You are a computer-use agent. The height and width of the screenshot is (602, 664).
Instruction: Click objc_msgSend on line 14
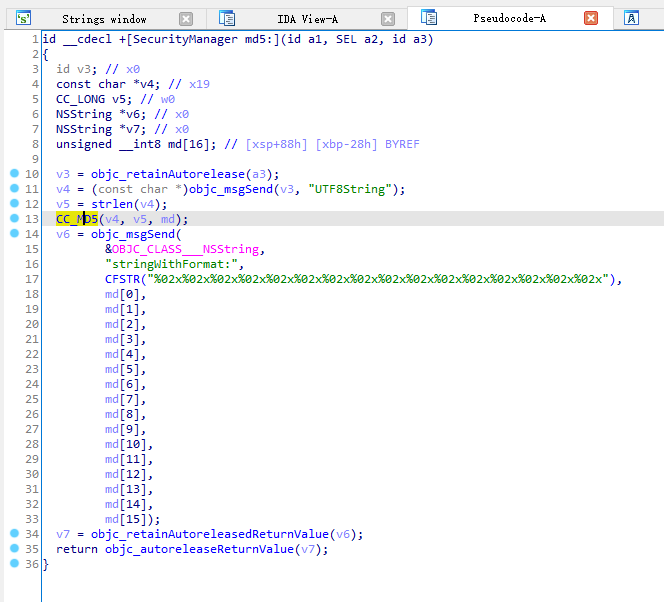133,234
